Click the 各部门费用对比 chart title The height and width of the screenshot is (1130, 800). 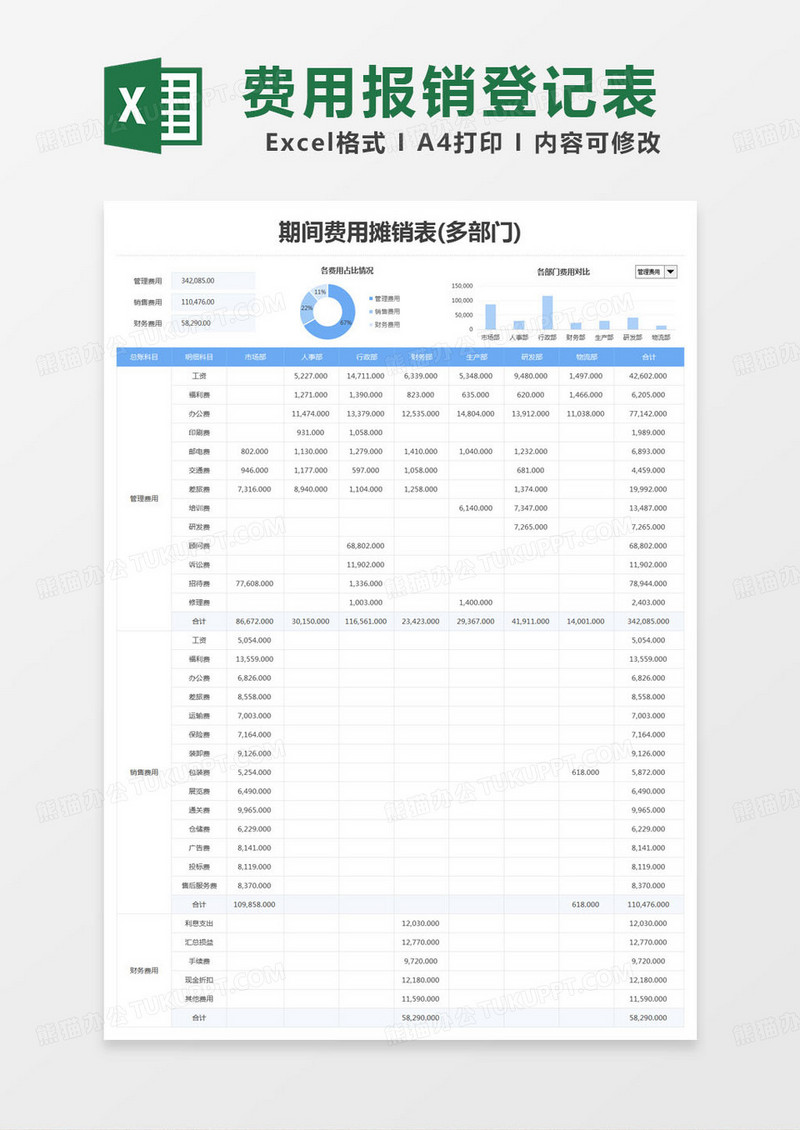[563, 271]
